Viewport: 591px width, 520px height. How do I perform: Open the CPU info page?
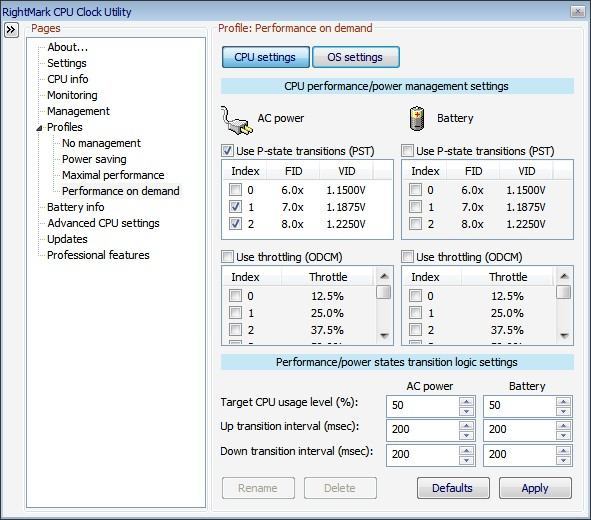coord(68,79)
